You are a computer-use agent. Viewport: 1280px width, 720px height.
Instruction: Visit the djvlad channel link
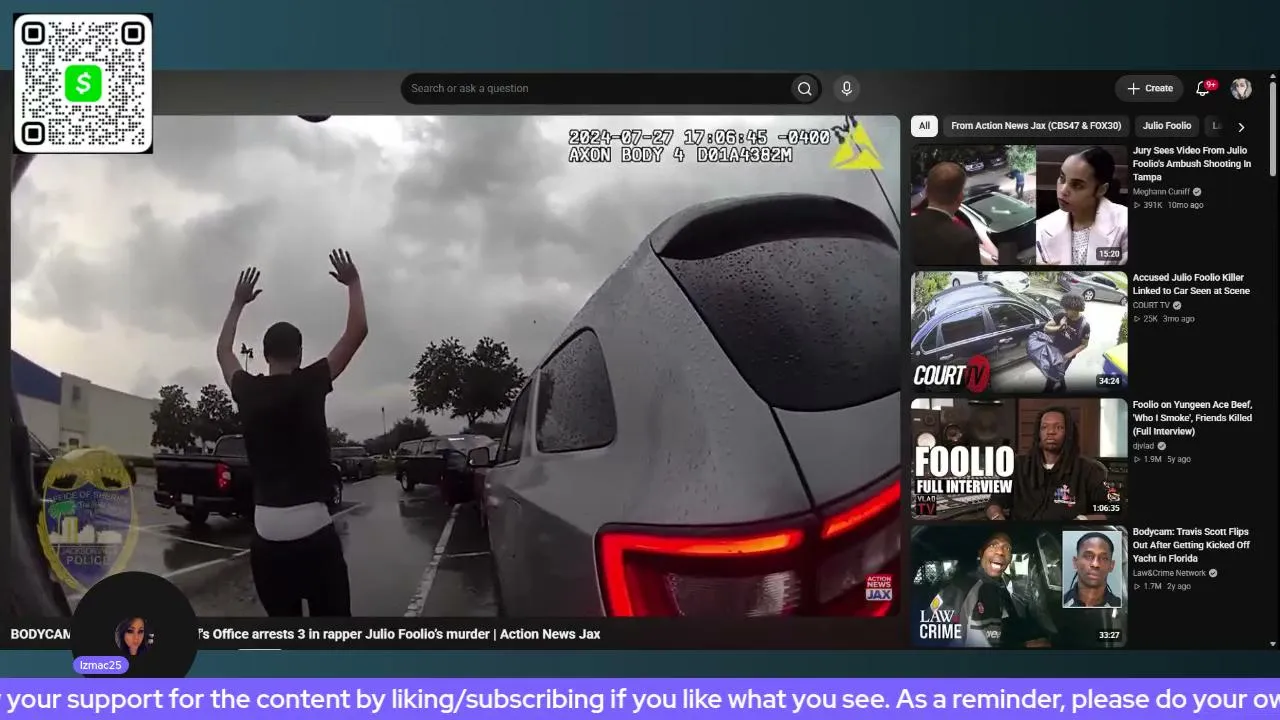pos(1143,446)
